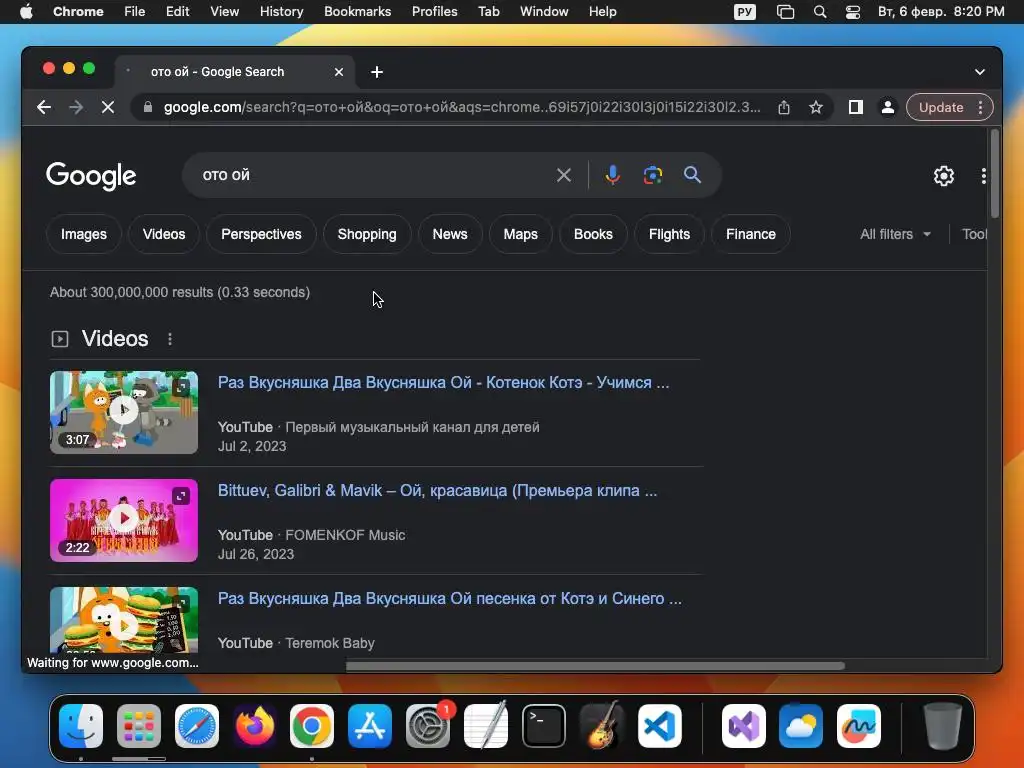Viewport: 1024px width, 768px height.
Task: Go back to the previous page
Action: pos(44,107)
